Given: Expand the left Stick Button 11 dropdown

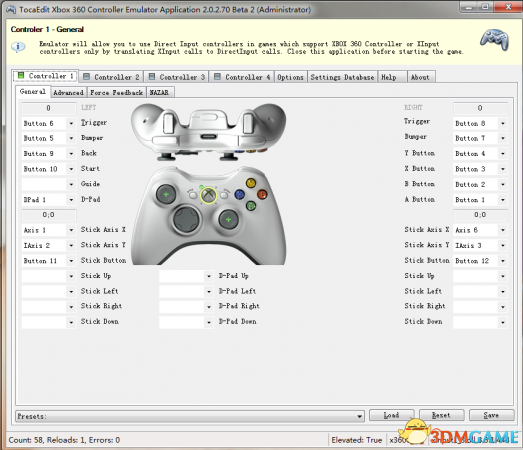Looking at the screenshot, I should 71,261.
